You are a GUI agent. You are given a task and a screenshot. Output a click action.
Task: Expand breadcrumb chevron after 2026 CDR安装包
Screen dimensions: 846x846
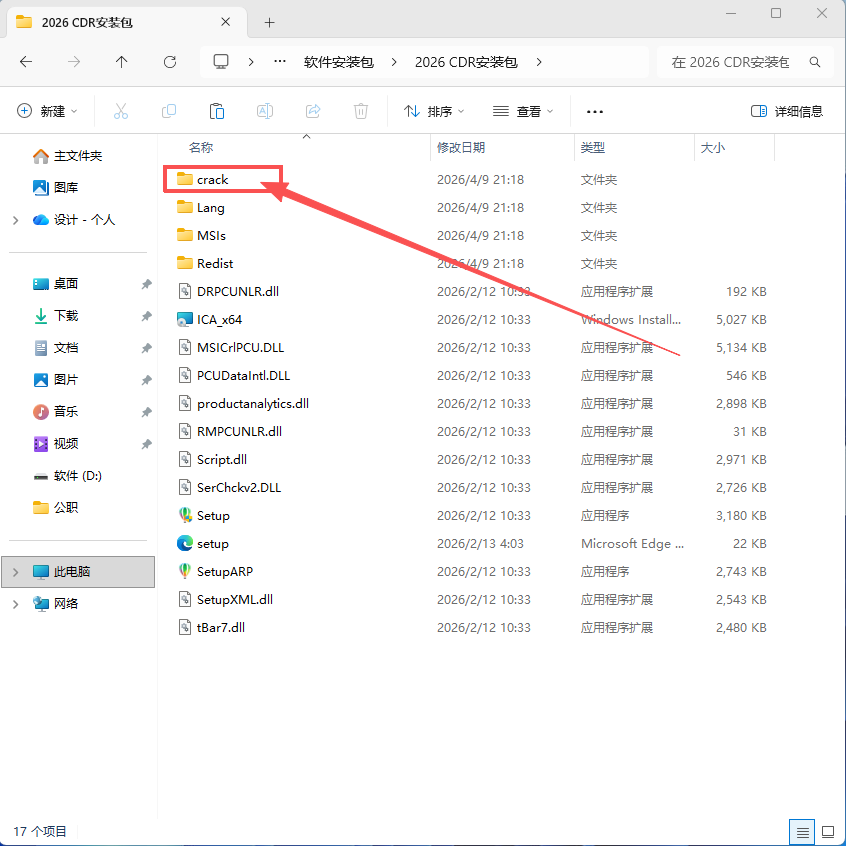click(538, 62)
